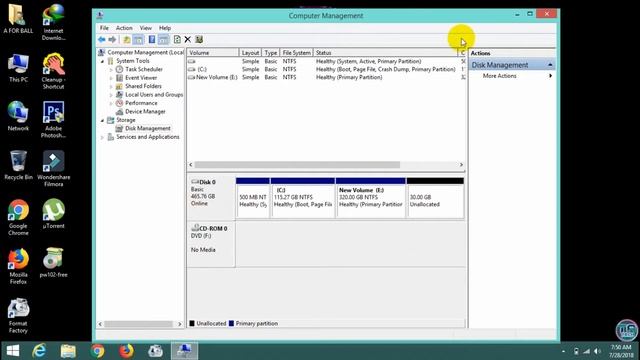This screenshot has height=360, width=640.
Task: Click the console tree horizontal scrollbar
Action: click(x=140, y=324)
